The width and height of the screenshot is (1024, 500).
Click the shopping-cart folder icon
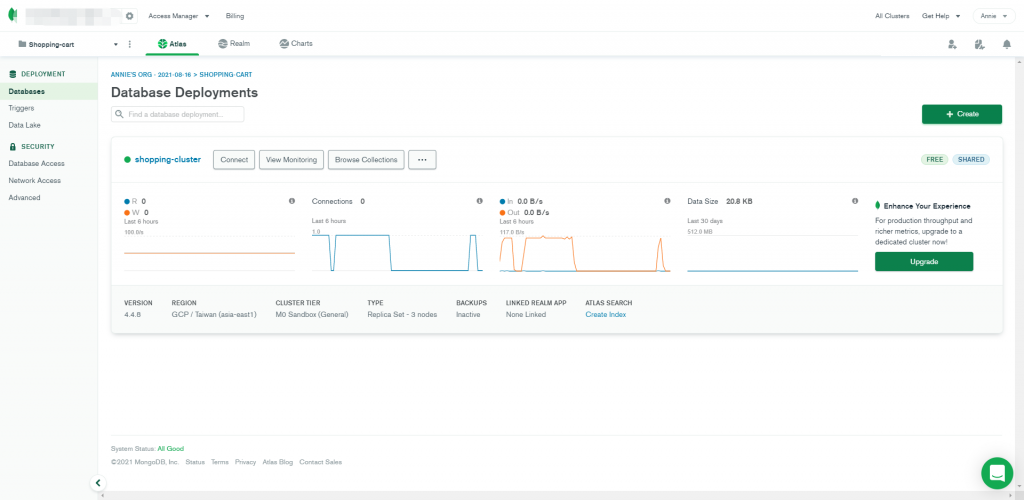(22, 44)
